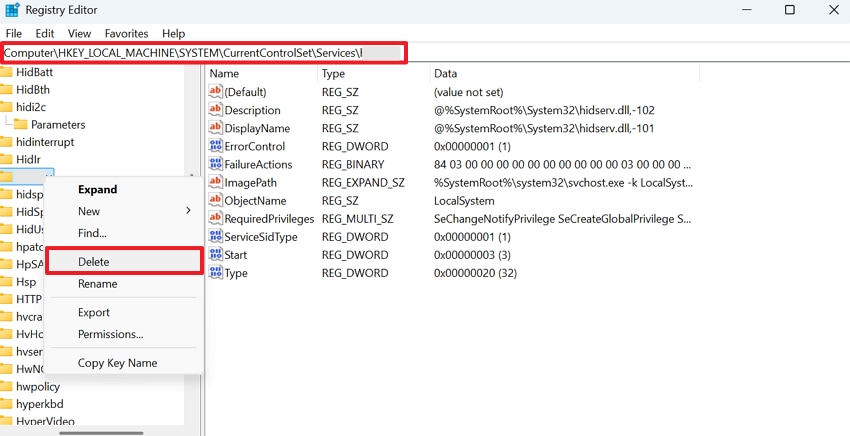The width and height of the screenshot is (850, 436).
Task: Choose Find... from the context menu
Action: tap(124, 233)
